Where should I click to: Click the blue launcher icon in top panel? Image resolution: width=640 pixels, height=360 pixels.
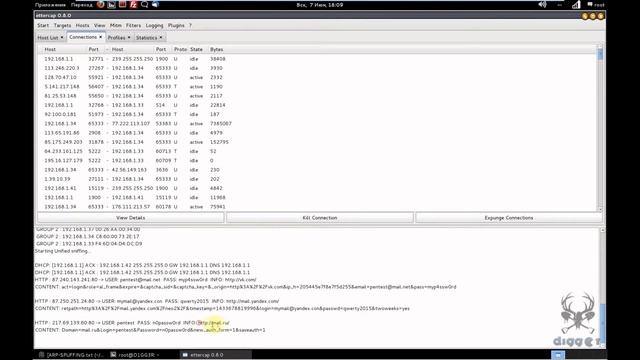click(x=156, y=5)
